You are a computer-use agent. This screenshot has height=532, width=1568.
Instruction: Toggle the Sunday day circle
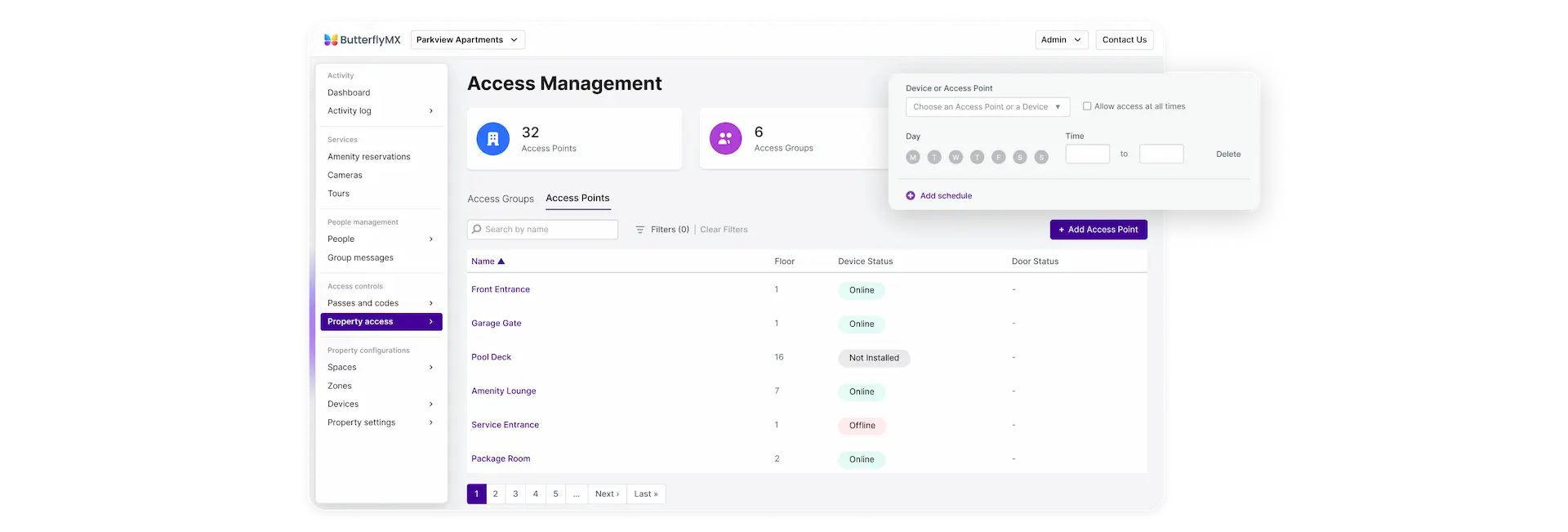1041,157
